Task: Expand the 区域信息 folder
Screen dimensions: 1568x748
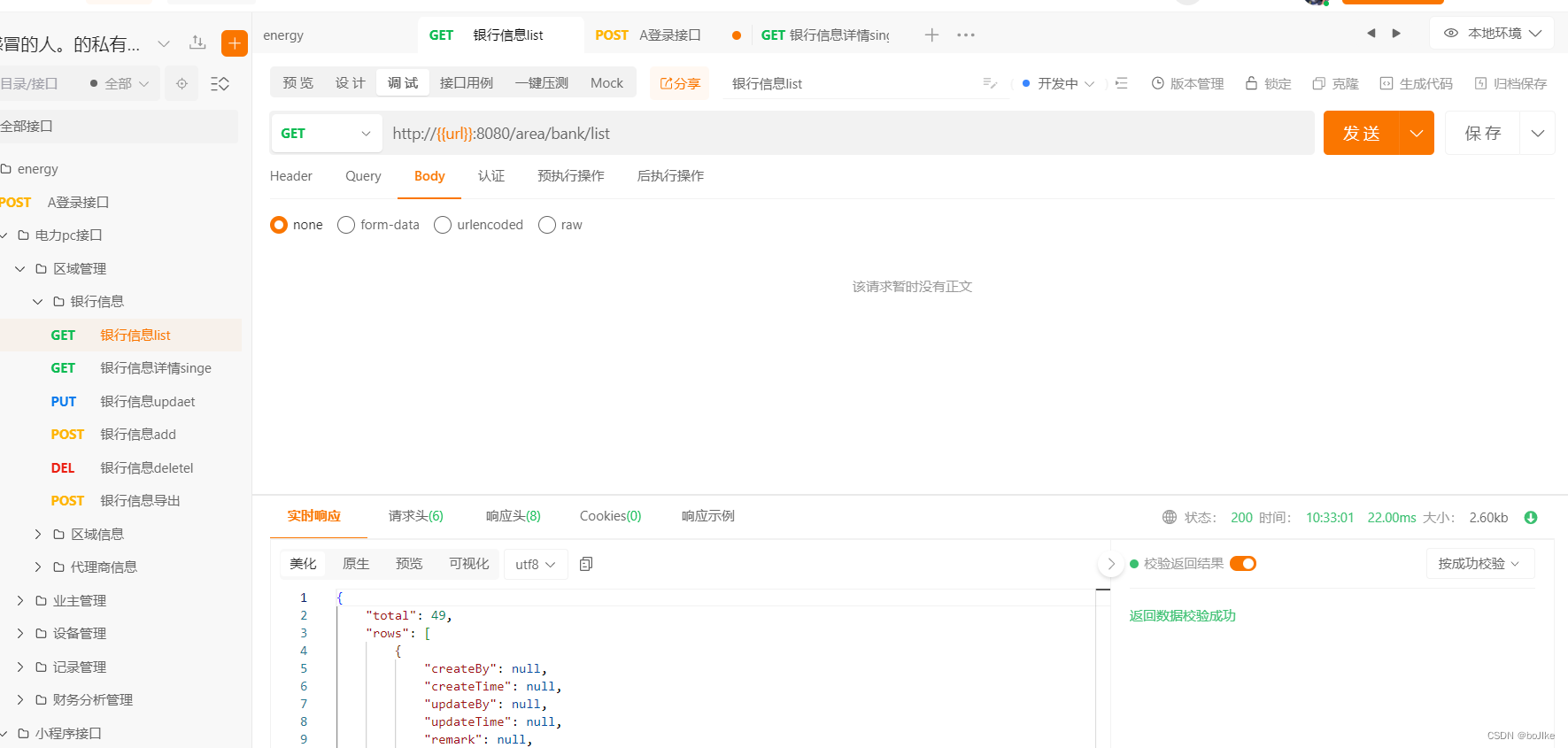Action: point(38,534)
